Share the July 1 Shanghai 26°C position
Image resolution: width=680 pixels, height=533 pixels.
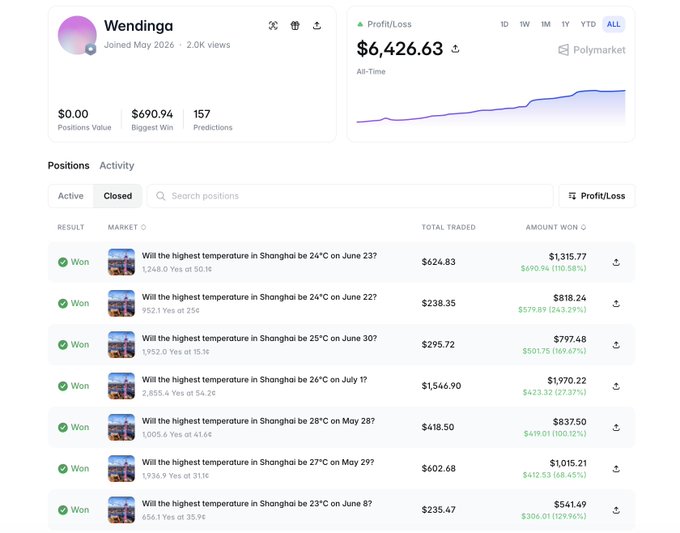tap(616, 386)
